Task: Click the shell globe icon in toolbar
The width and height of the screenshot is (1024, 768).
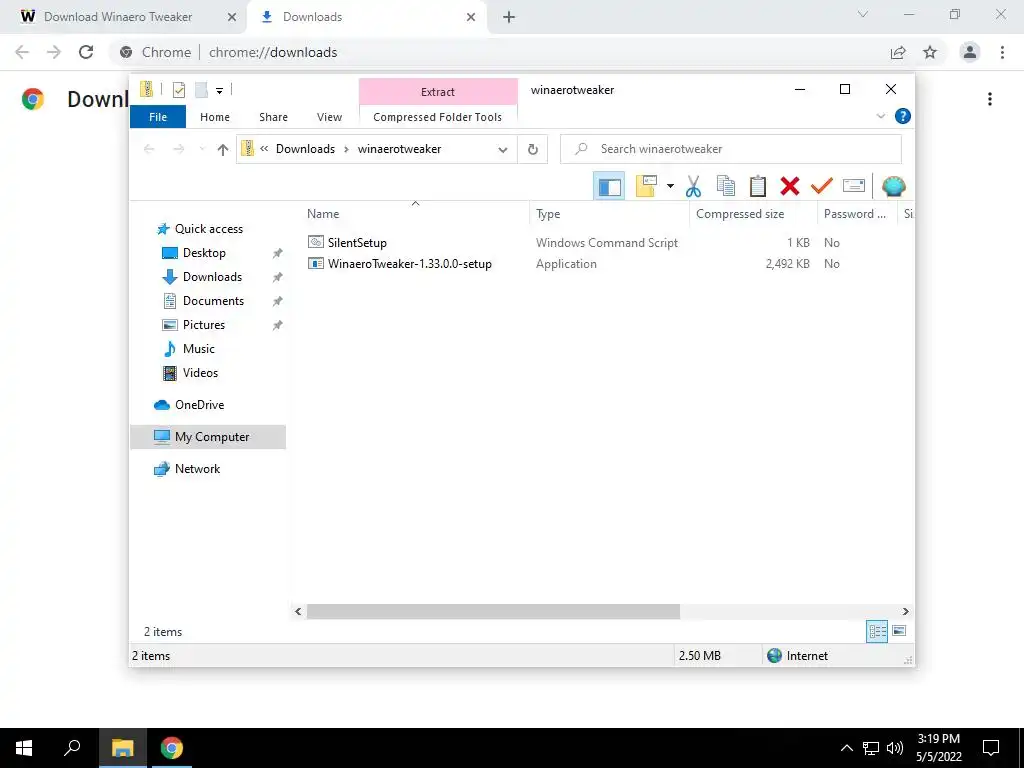Action: pyautogui.click(x=893, y=186)
